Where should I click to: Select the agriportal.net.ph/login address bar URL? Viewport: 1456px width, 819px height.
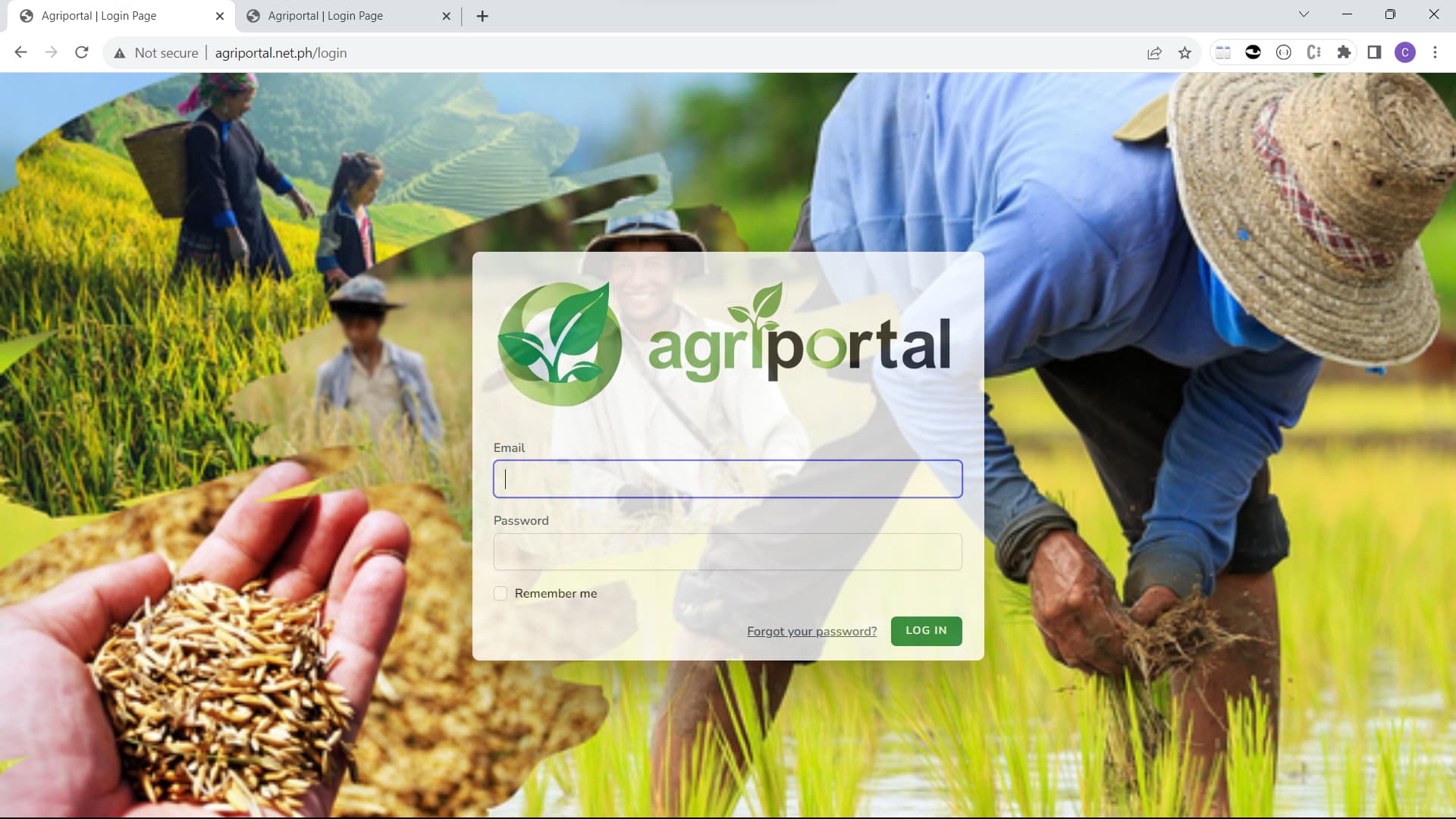[281, 52]
